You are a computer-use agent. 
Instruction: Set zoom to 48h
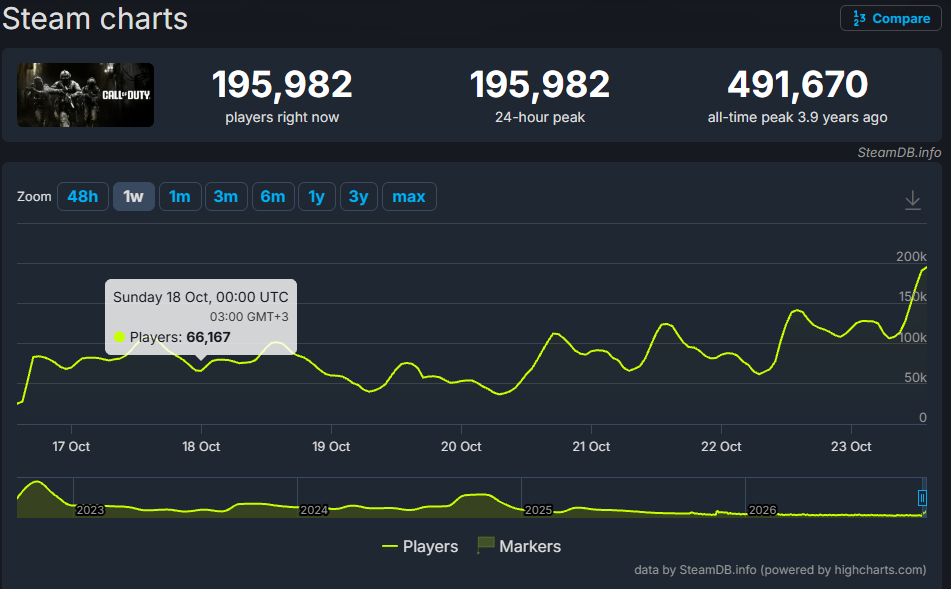coord(82,197)
